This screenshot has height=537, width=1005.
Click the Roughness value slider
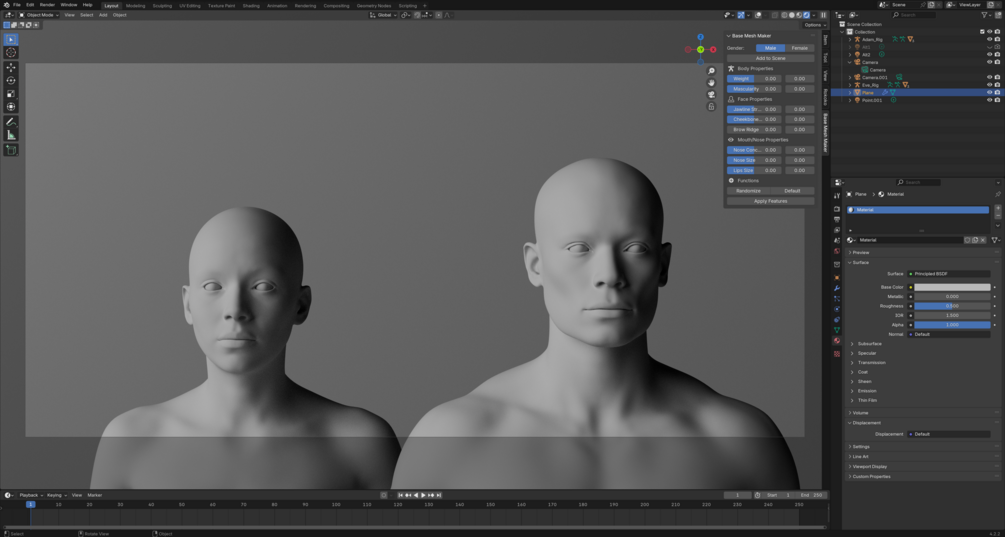click(x=952, y=306)
